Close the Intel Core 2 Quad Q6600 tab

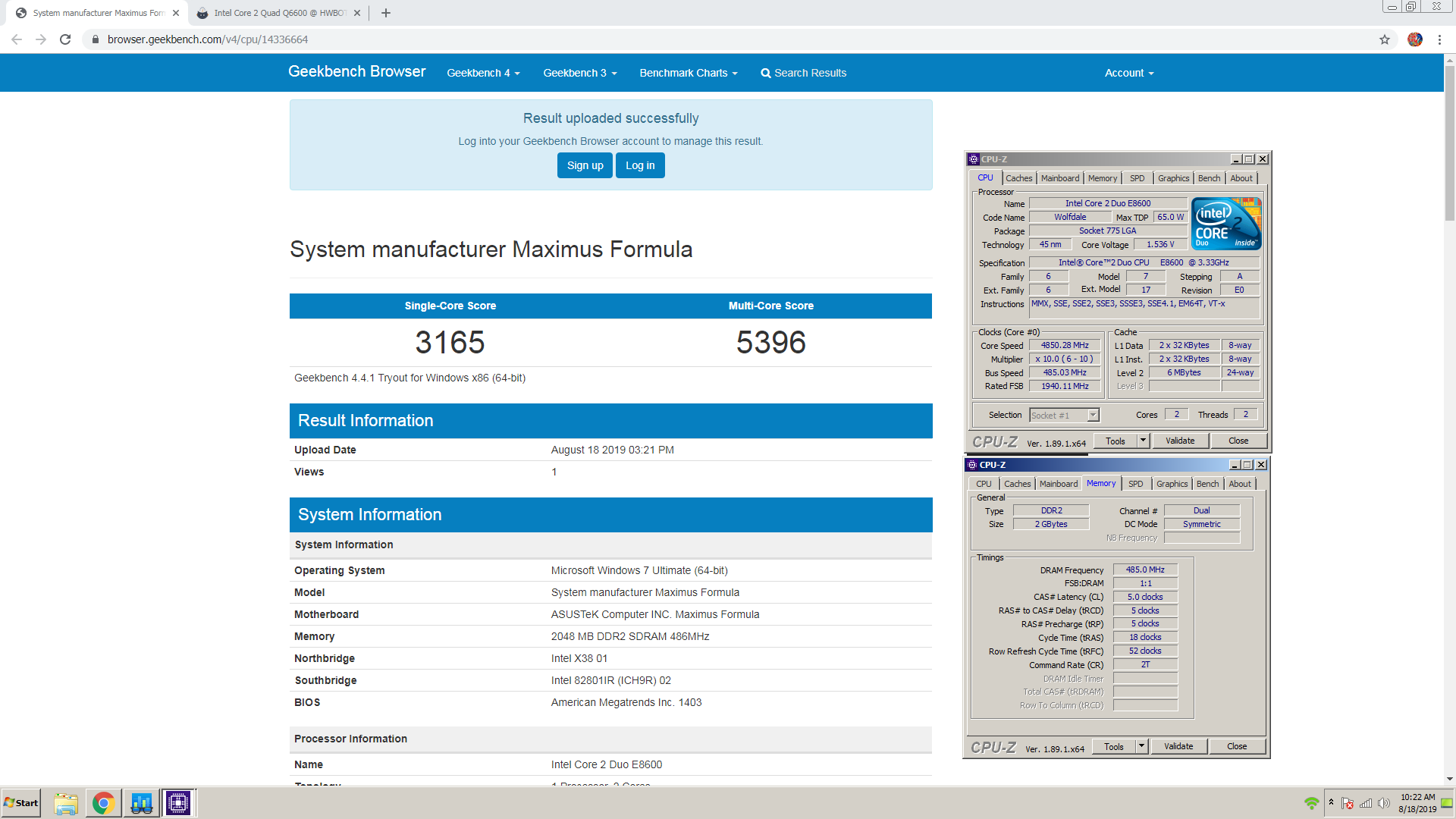click(357, 13)
